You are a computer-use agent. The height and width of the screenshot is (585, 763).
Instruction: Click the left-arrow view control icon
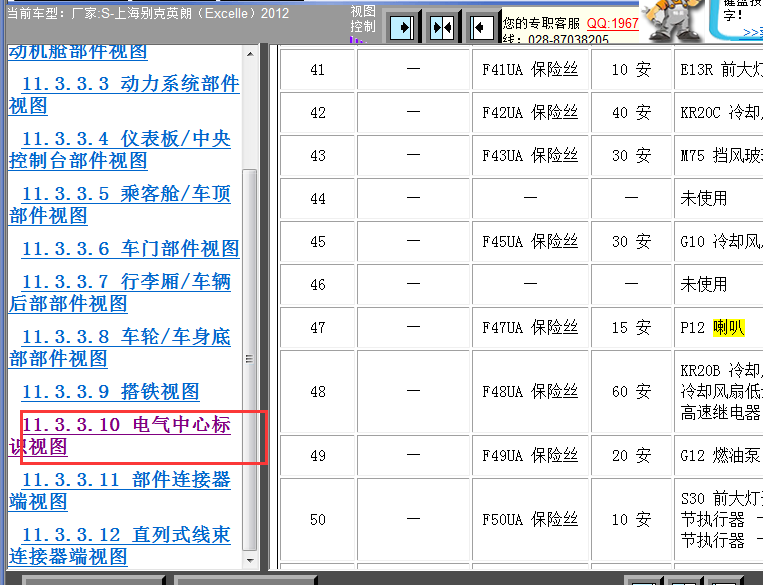(482, 27)
